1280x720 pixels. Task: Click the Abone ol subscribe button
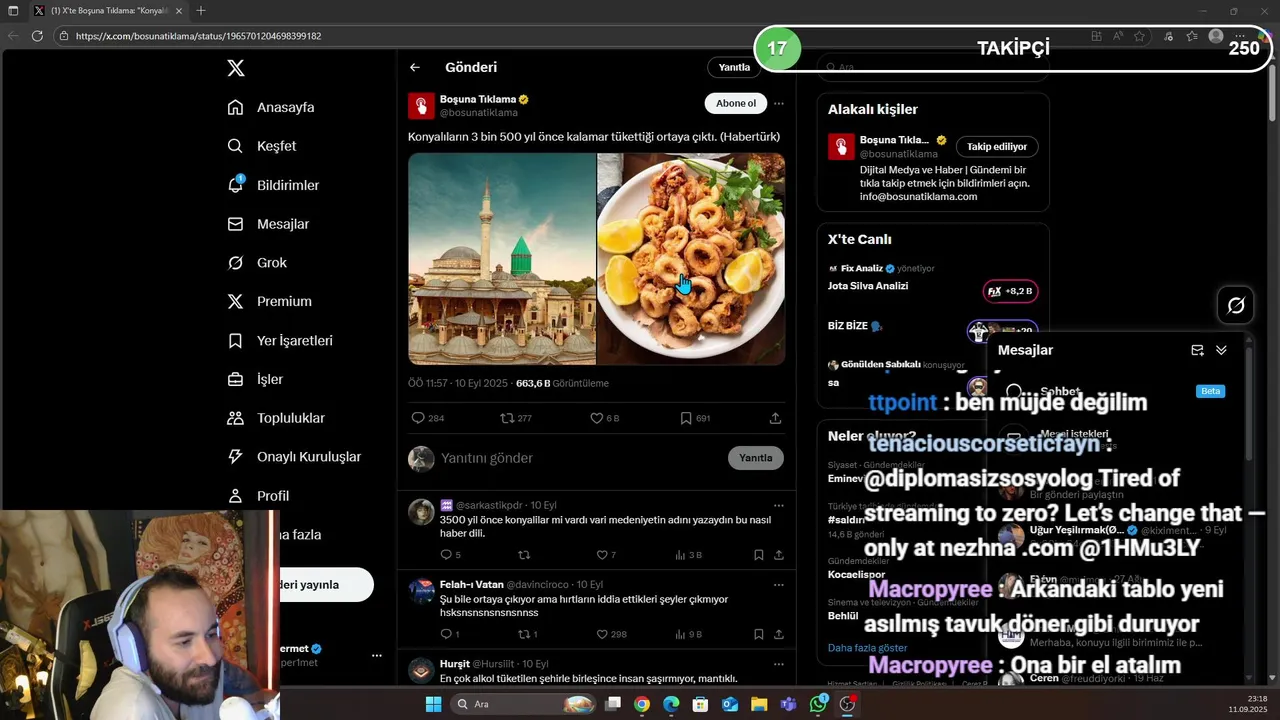(736, 103)
